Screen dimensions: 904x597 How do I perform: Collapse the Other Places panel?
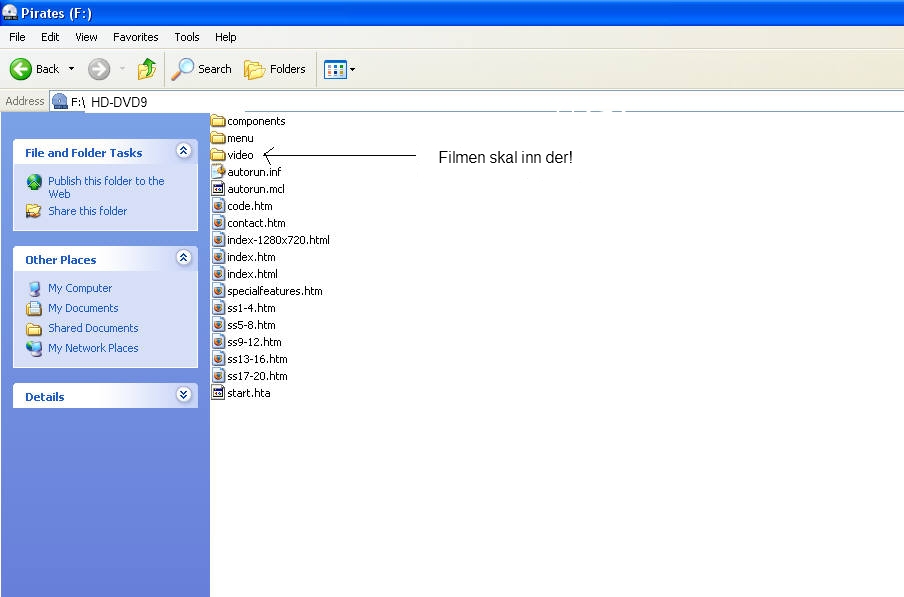(x=183, y=258)
